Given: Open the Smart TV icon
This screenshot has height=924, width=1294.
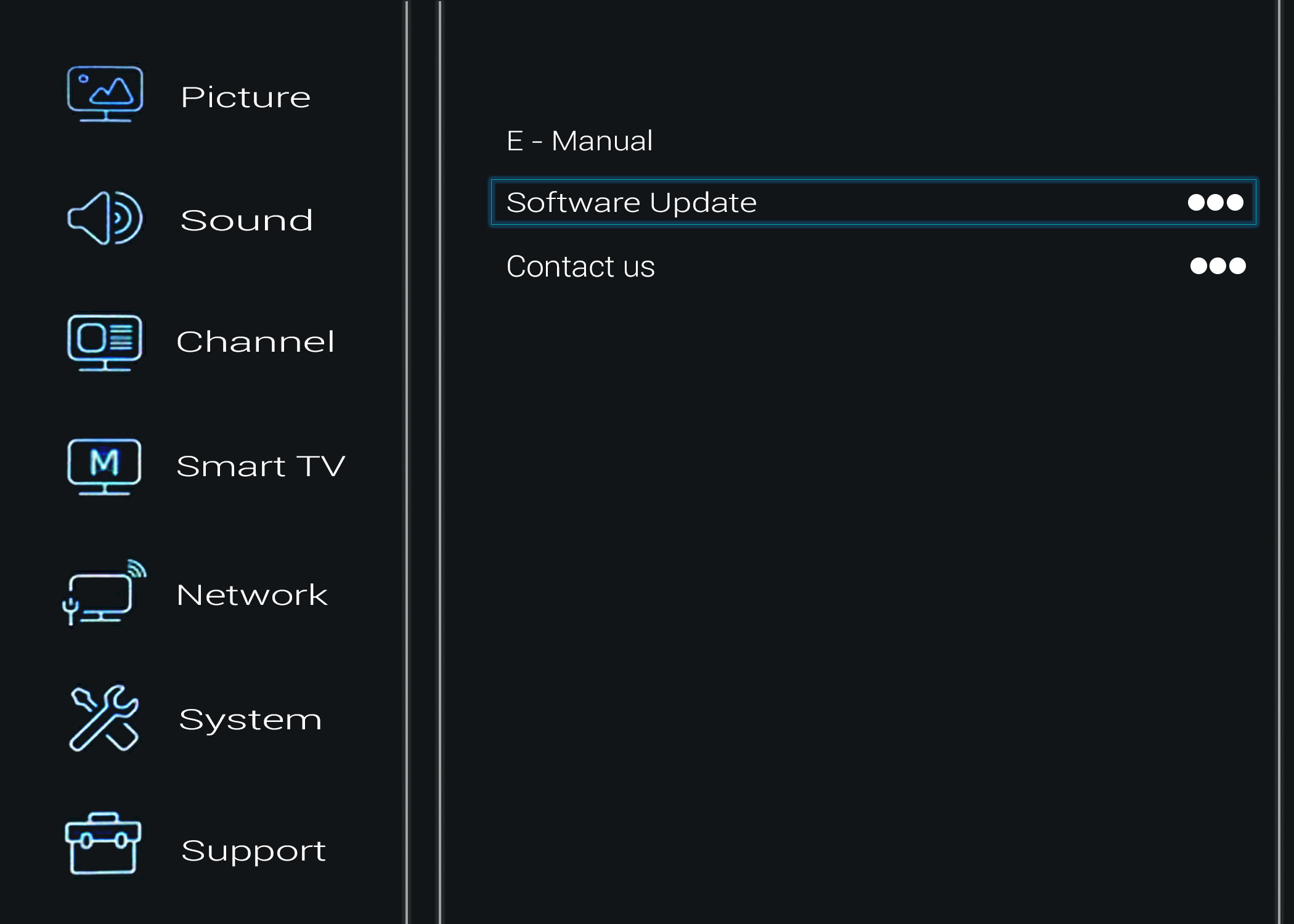Looking at the screenshot, I should click(104, 466).
